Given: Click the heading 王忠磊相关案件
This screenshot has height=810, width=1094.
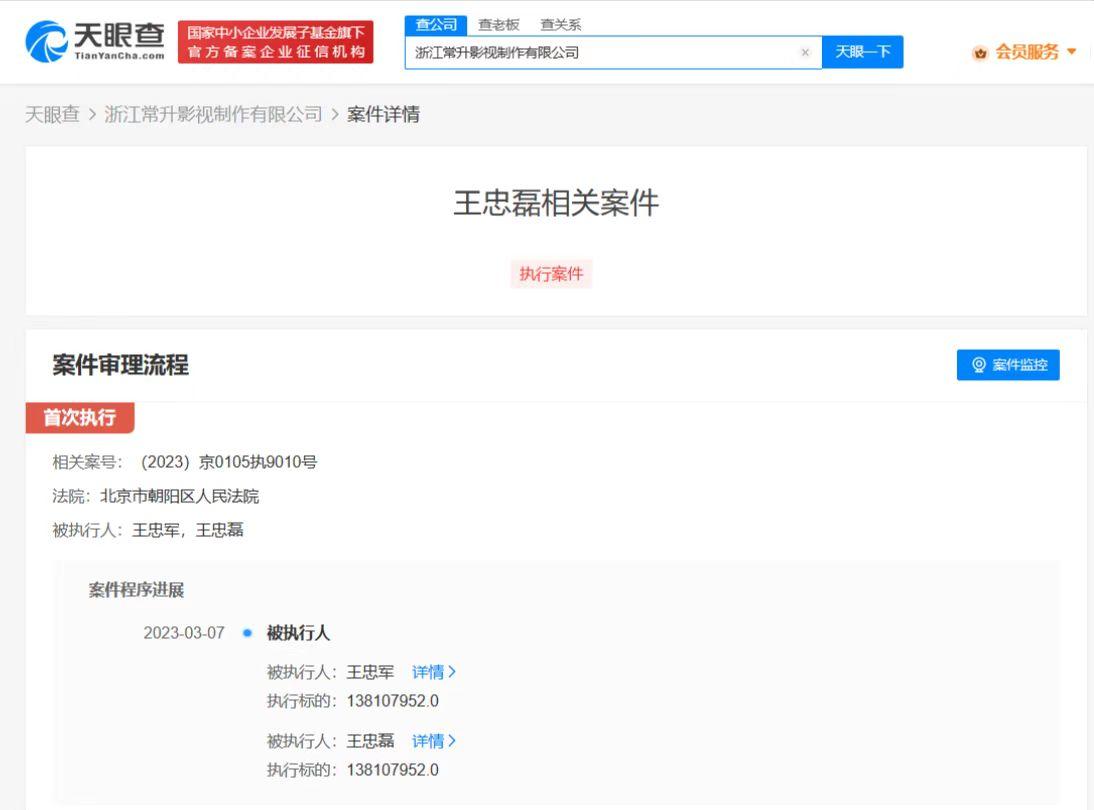Looking at the screenshot, I should coord(556,203).
